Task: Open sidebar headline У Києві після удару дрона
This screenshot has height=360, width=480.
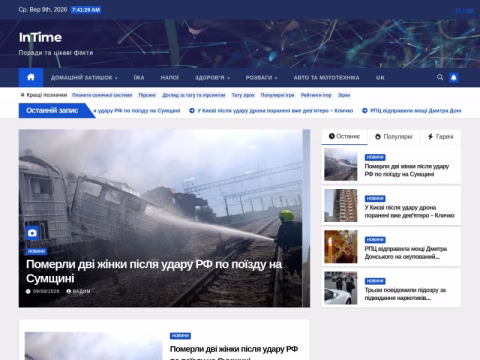Action: pyautogui.click(x=409, y=212)
